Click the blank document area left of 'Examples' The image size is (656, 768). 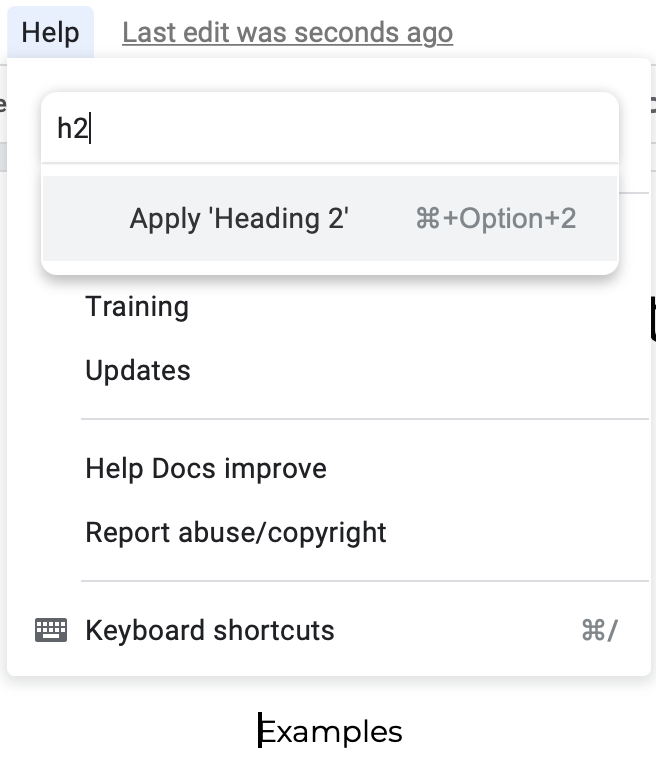[127, 732]
